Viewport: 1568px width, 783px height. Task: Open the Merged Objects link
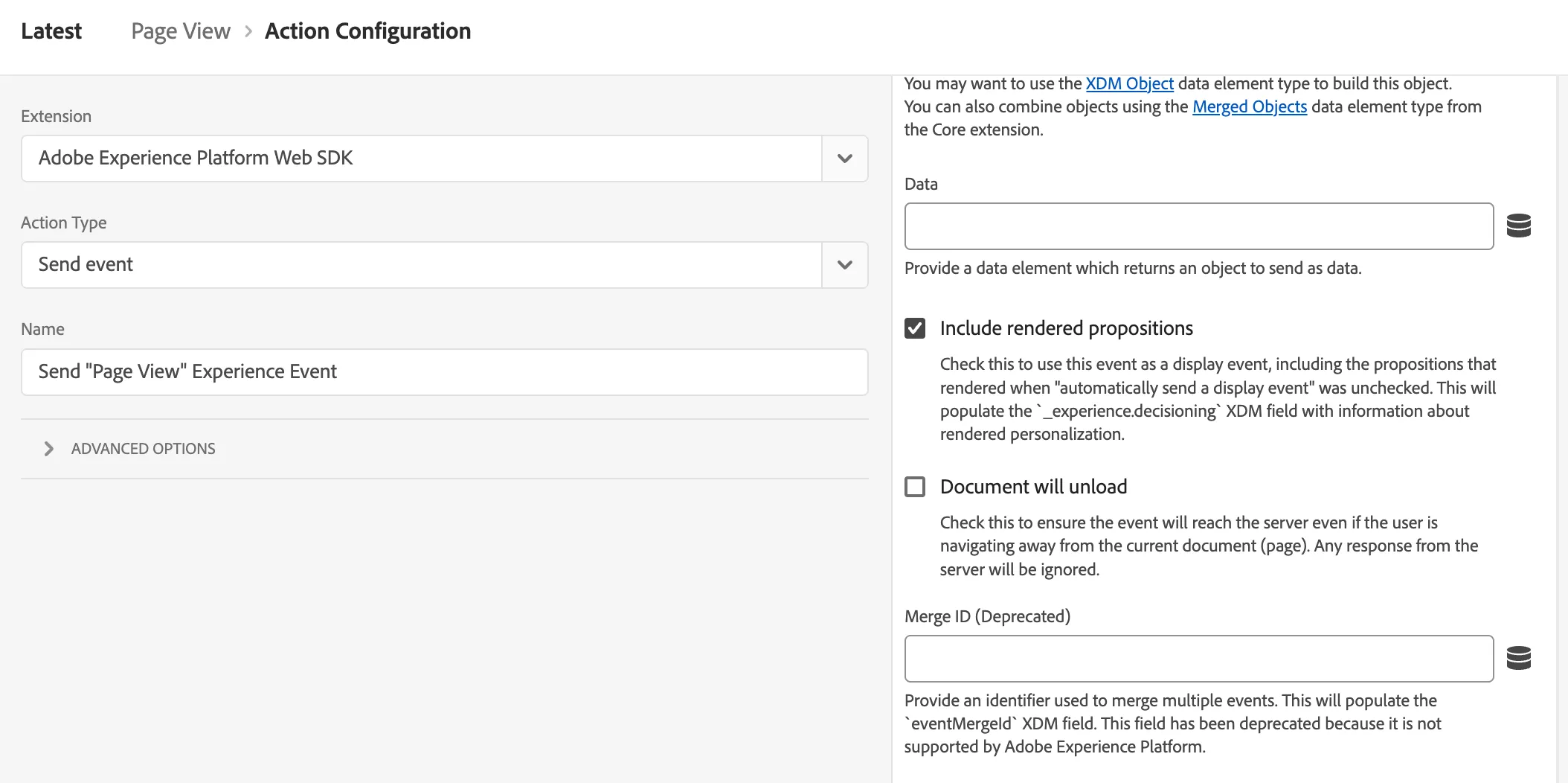click(1250, 106)
